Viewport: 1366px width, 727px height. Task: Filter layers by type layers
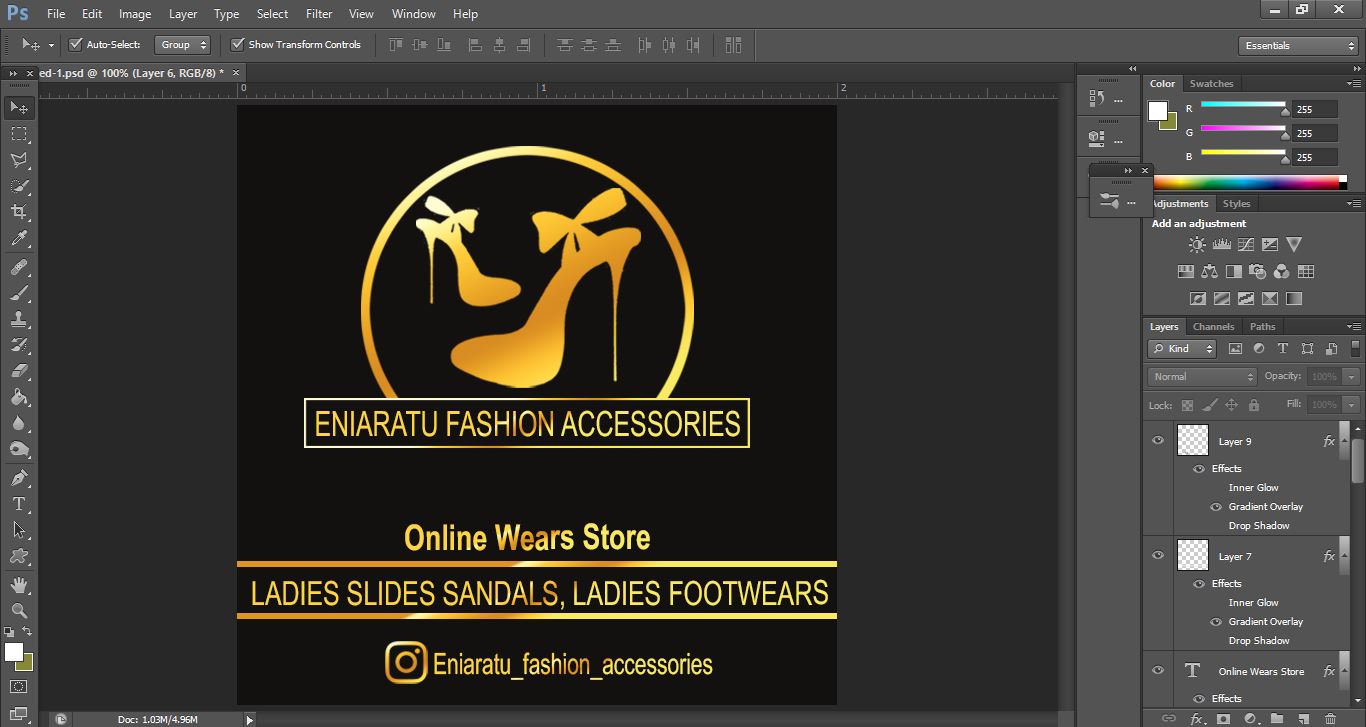pos(1283,349)
